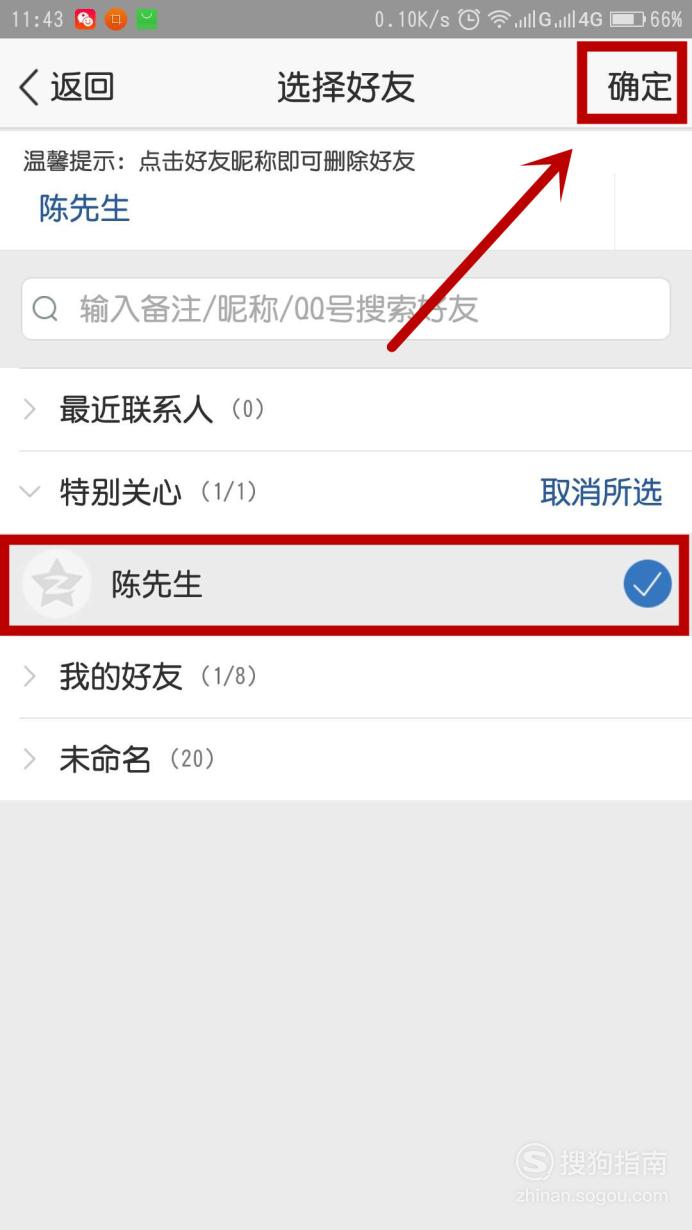
Task: Tap the 陈先生 avatar star icon
Action: (57, 584)
